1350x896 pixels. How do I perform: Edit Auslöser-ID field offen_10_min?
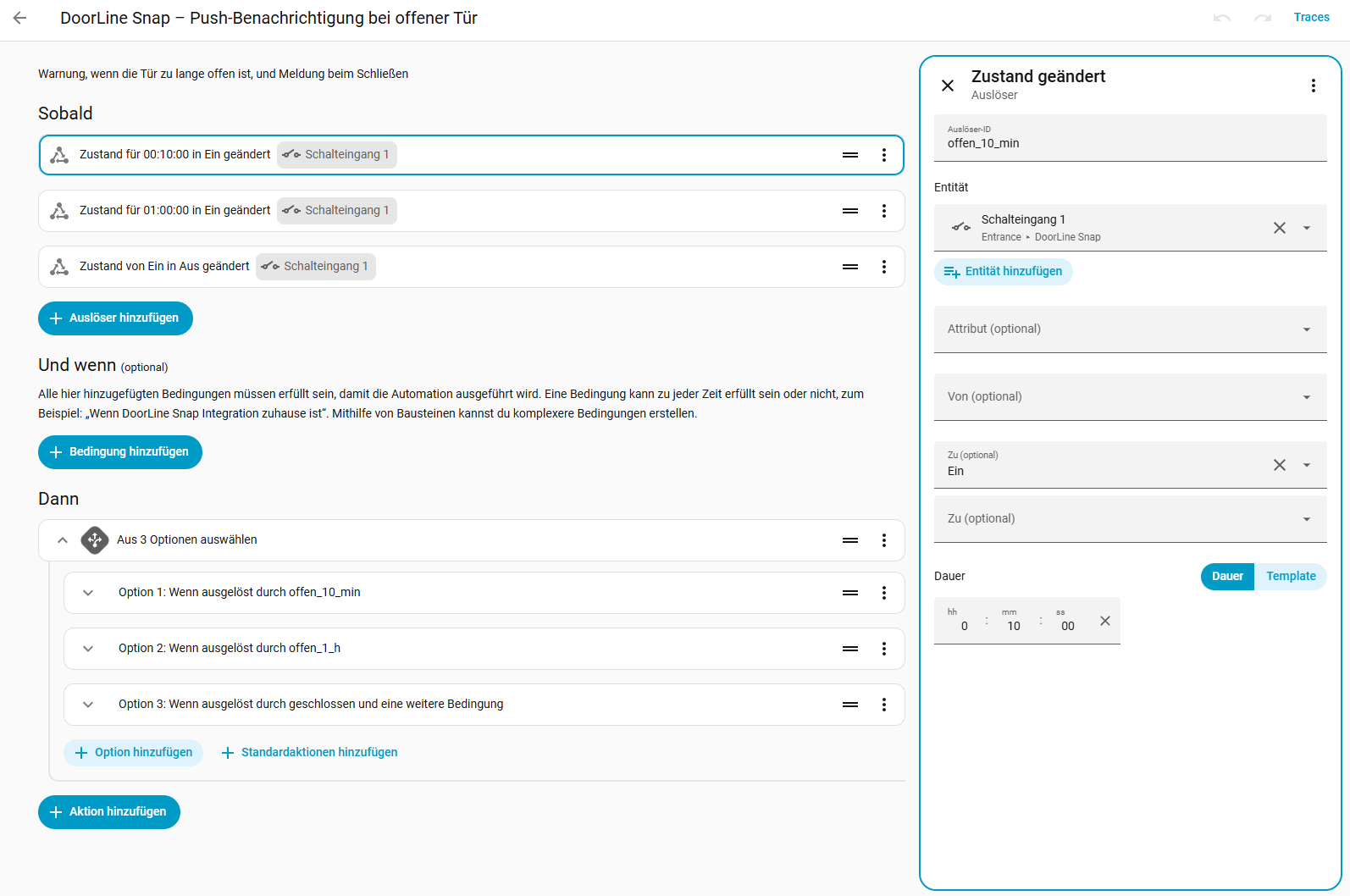click(1130, 138)
